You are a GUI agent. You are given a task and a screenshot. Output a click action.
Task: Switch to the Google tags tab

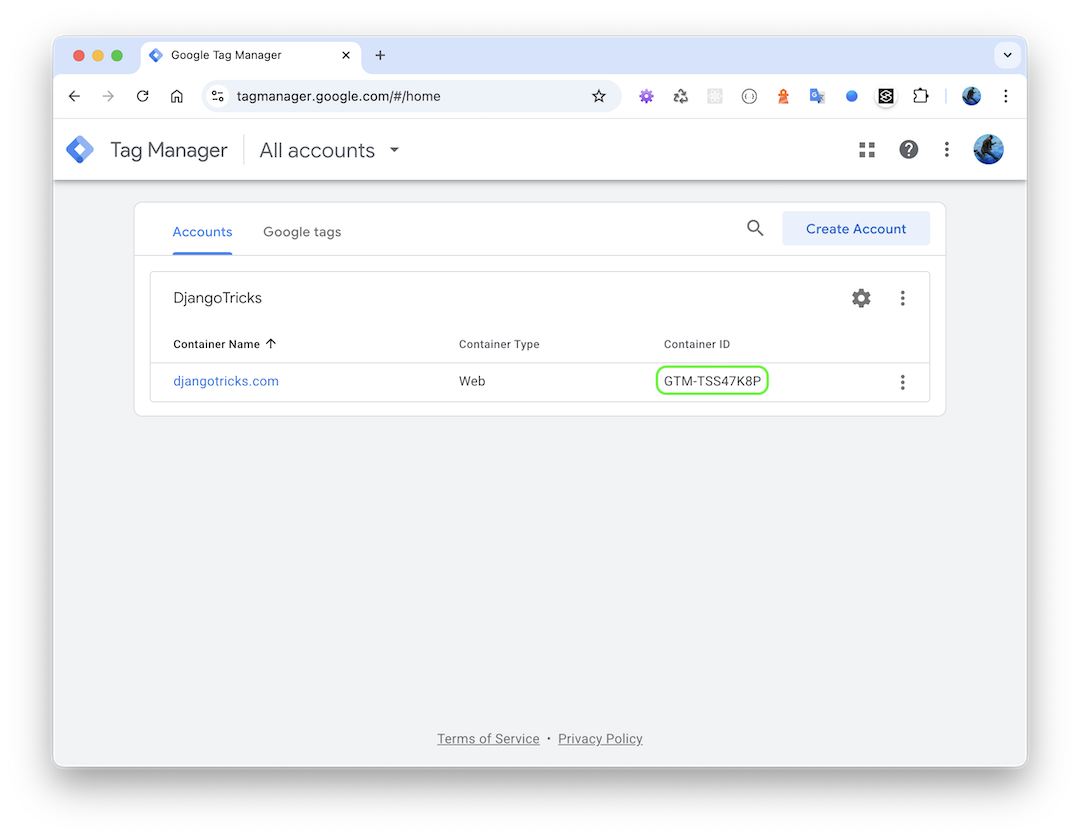coord(302,232)
